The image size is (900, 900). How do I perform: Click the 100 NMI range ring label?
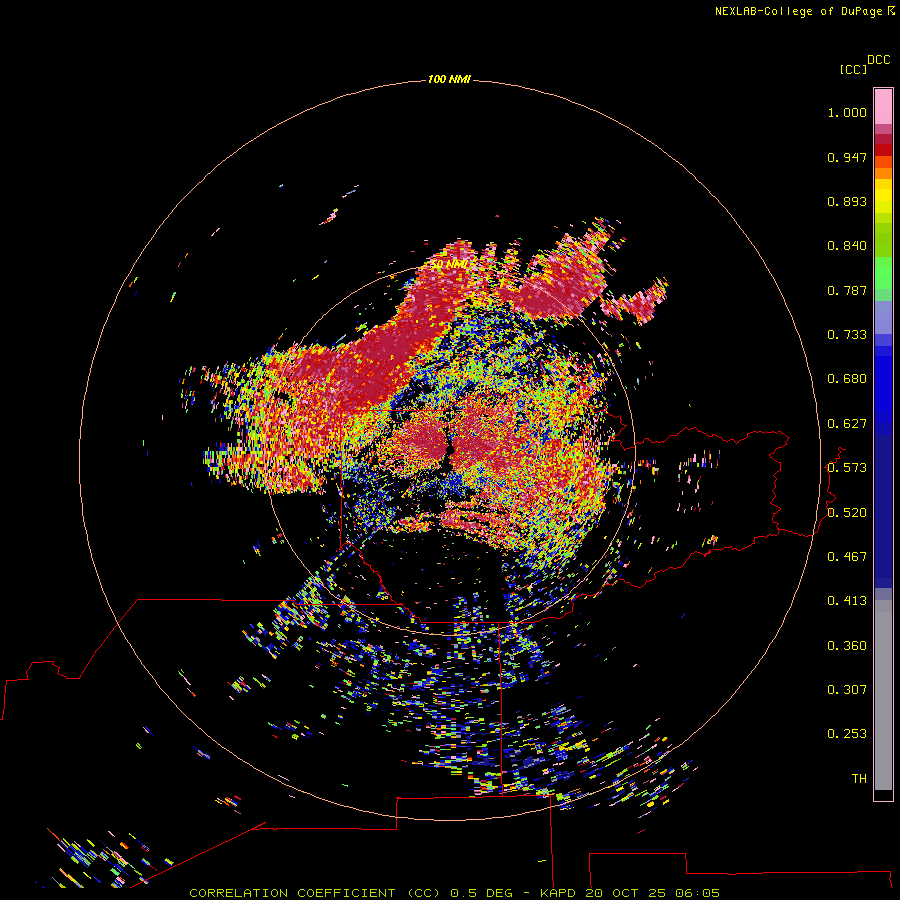(x=449, y=79)
